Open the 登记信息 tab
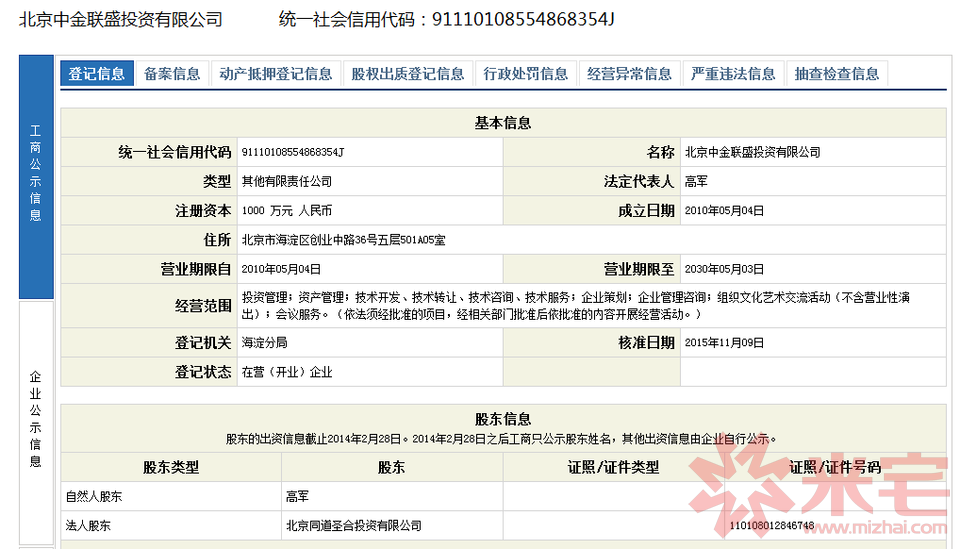 point(97,73)
